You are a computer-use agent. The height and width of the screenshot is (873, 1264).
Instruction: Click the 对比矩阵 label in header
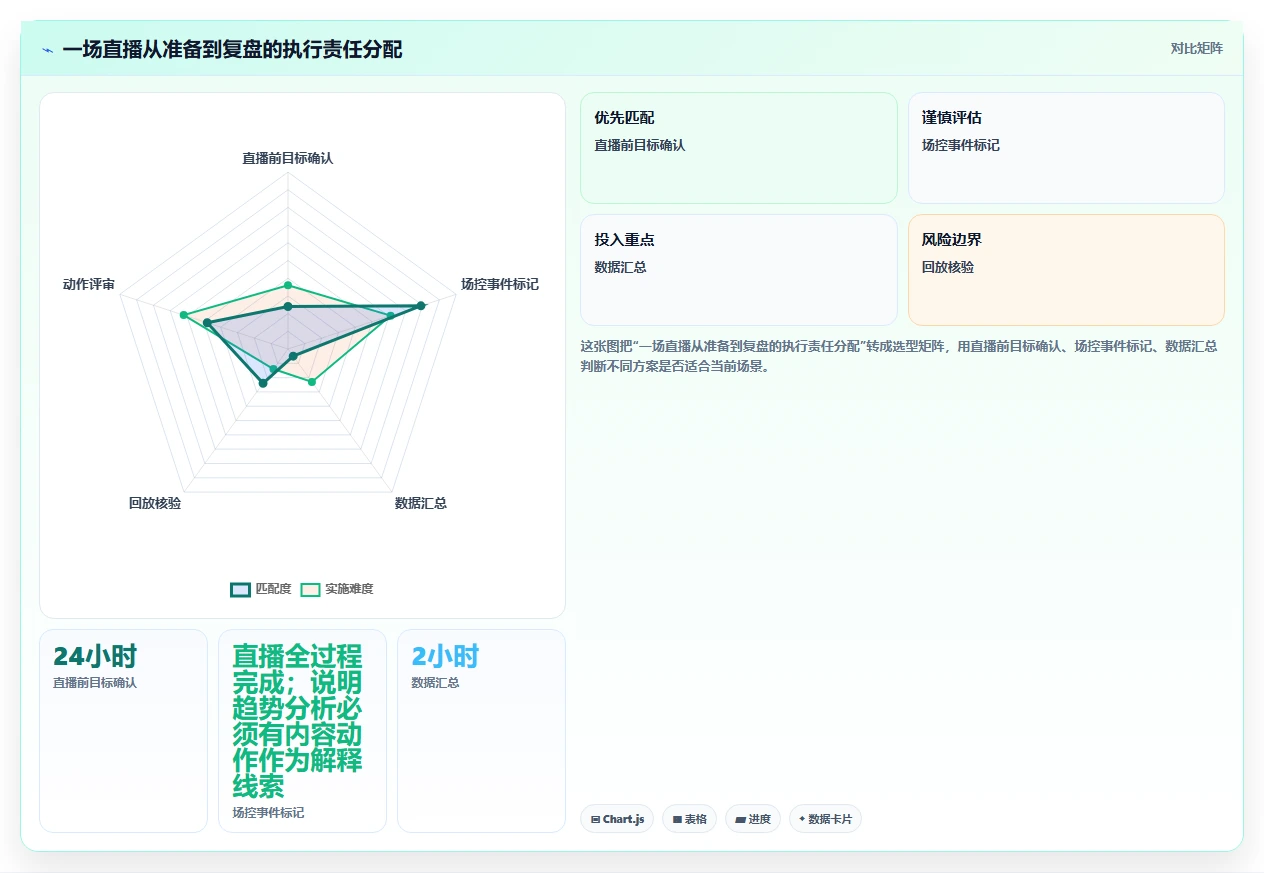click(1196, 48)
